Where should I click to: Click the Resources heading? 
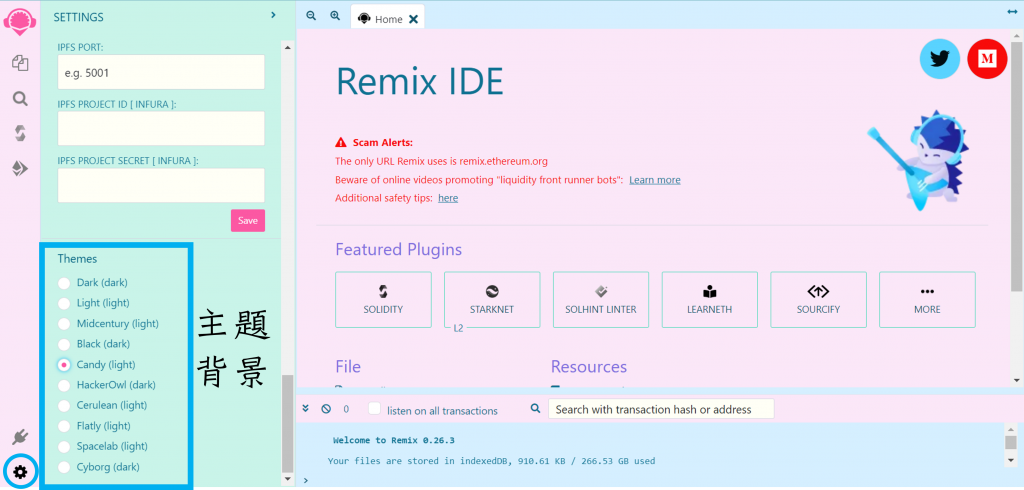(588, 367)
